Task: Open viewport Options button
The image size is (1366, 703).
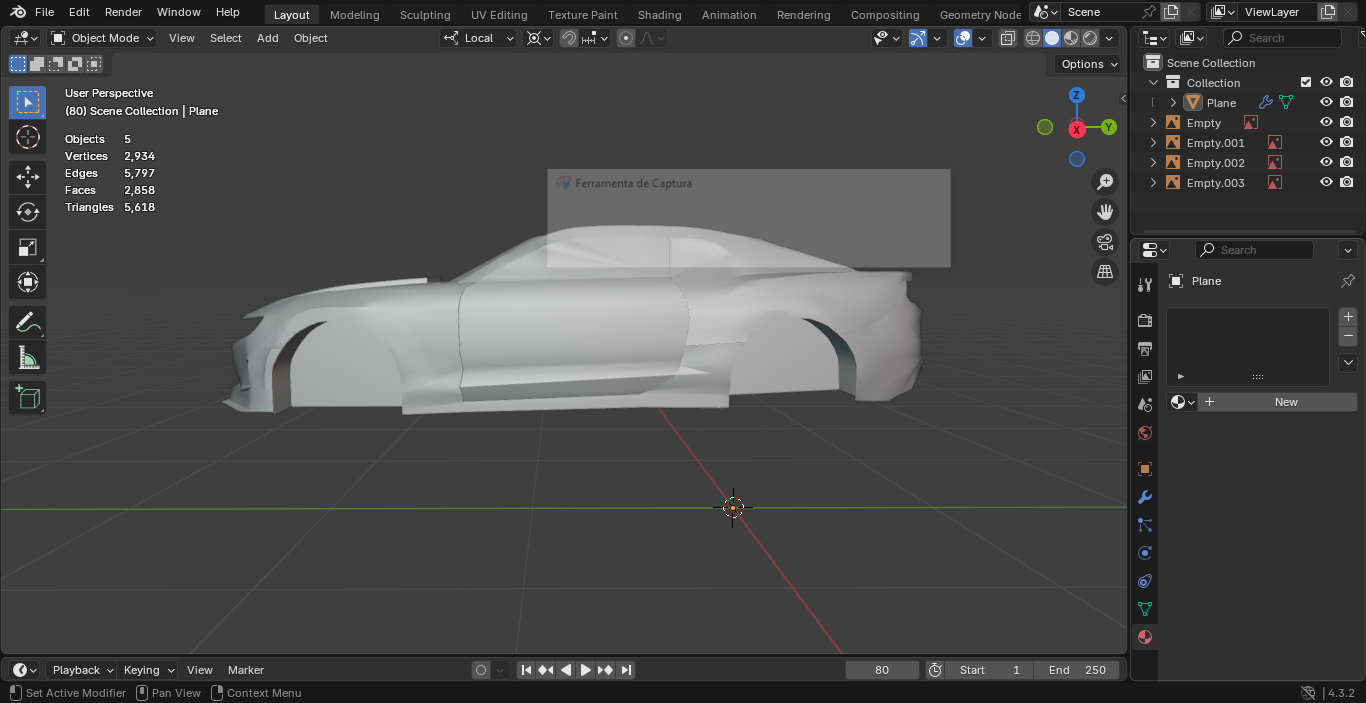Action: click(1089, 64)
